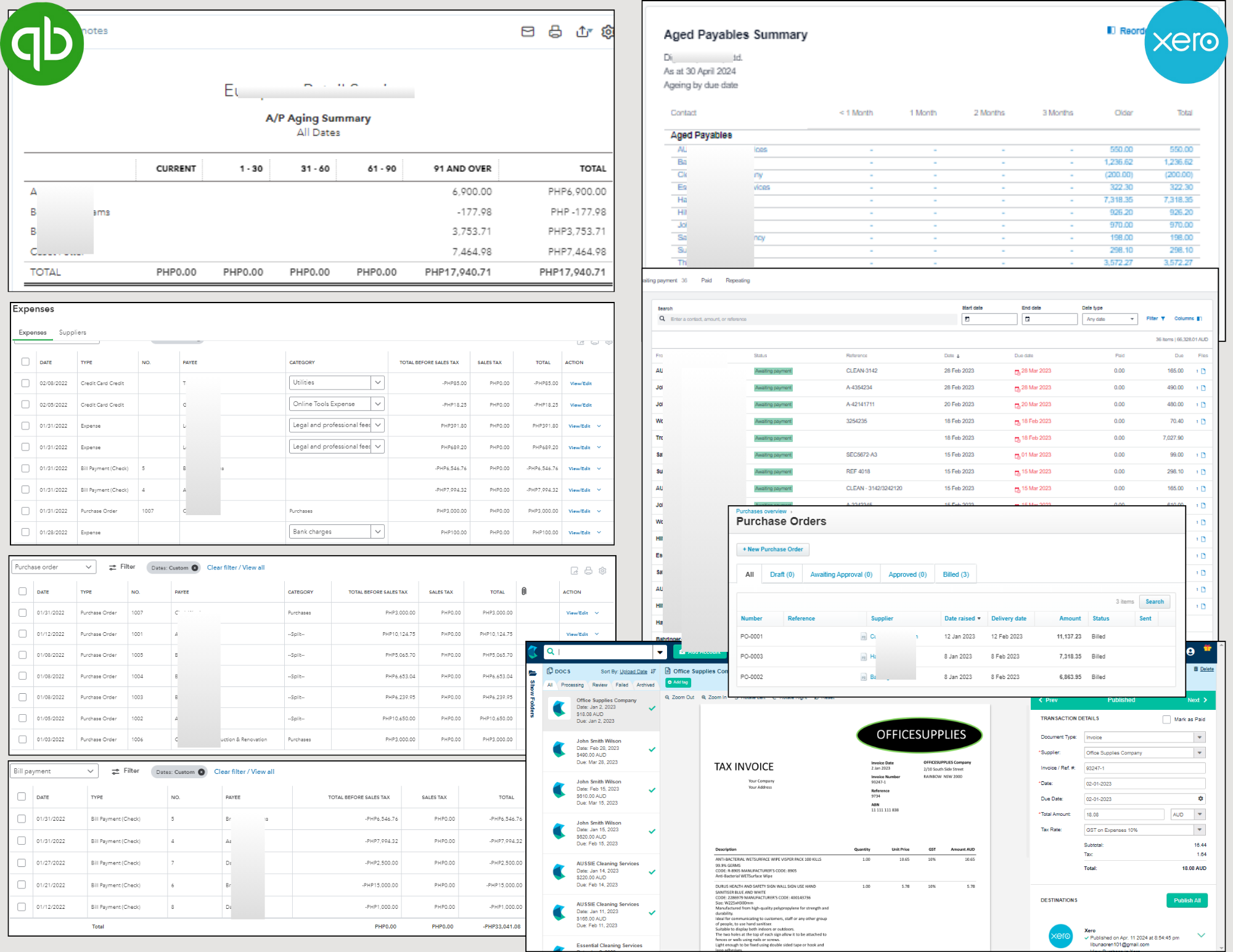Switch to the Suppliers tab in Expenses
This screenshot has width=1233, height=952.
[73, 332]
